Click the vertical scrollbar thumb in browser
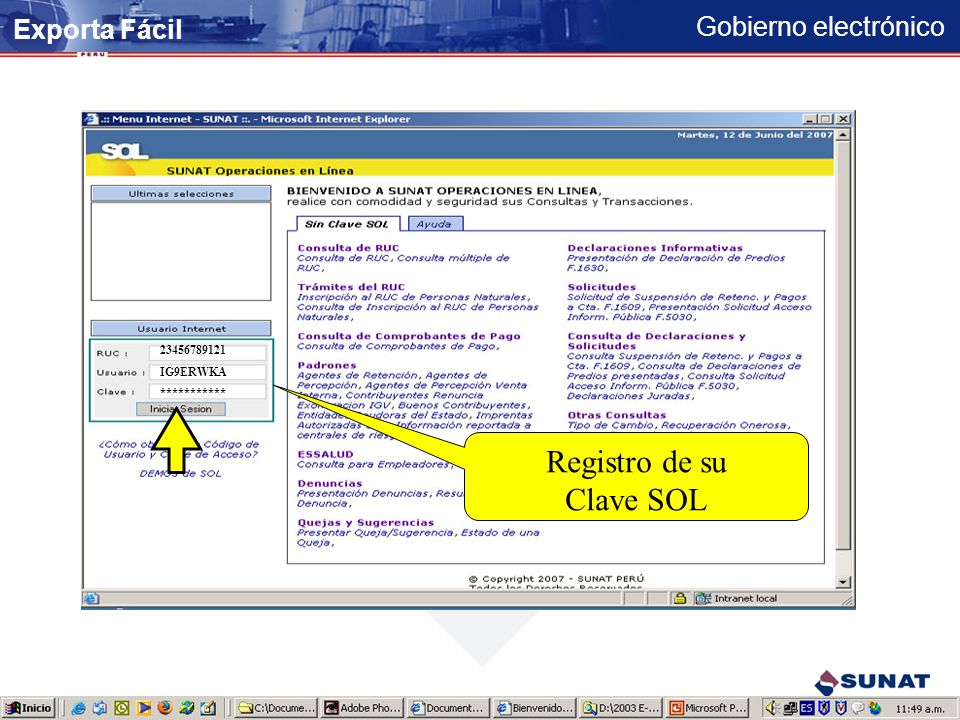The width and height of the screenshot is (960, 720). 843,346
